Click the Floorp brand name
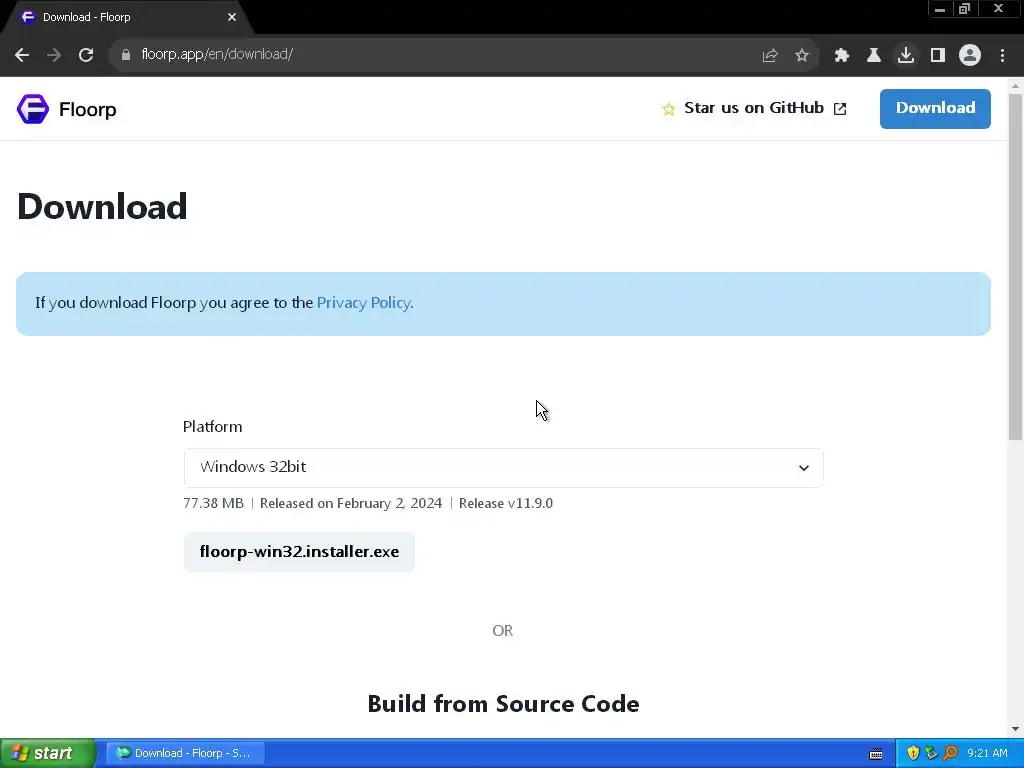 coord(88,110)
